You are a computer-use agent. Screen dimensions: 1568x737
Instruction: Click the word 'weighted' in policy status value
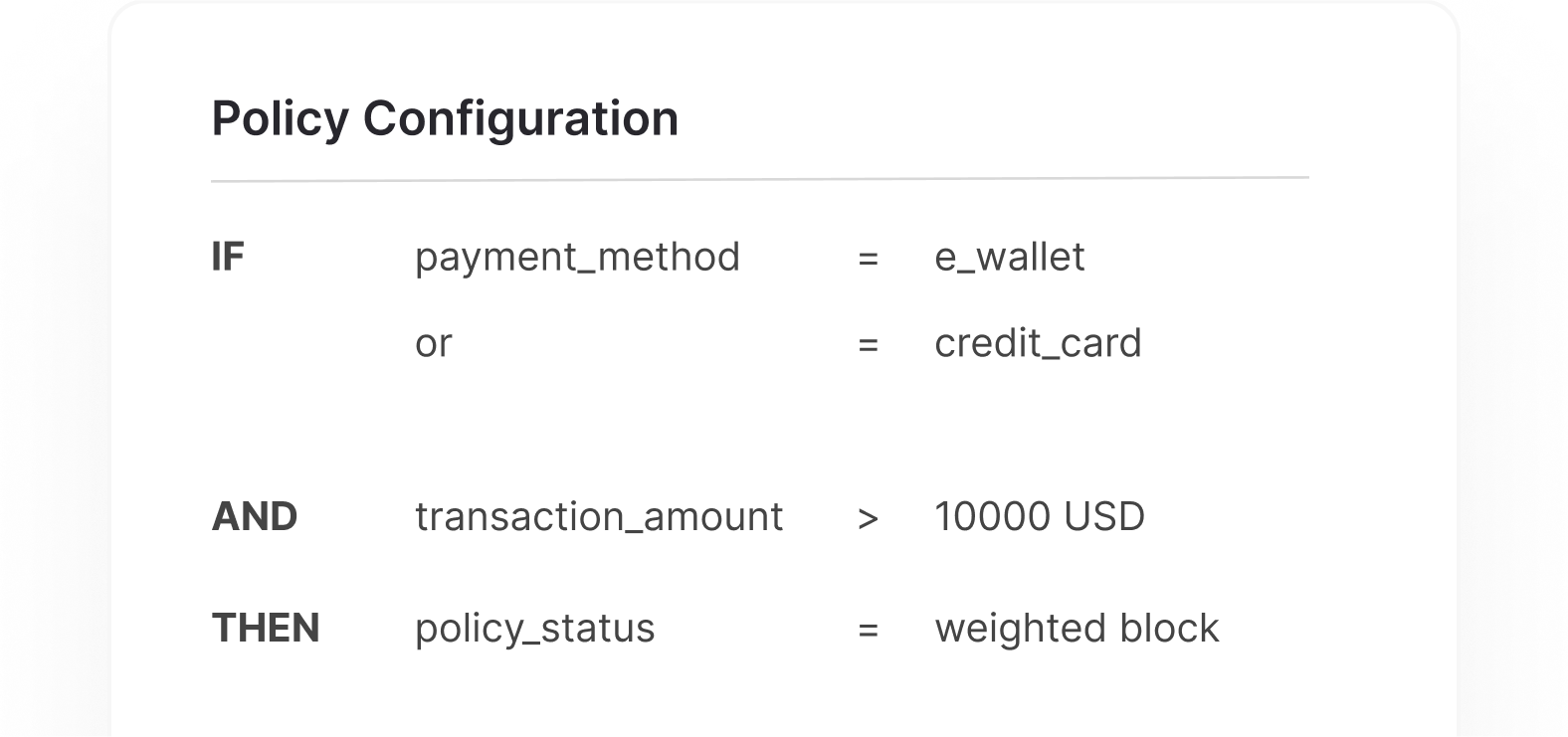tap(1021, 629)
